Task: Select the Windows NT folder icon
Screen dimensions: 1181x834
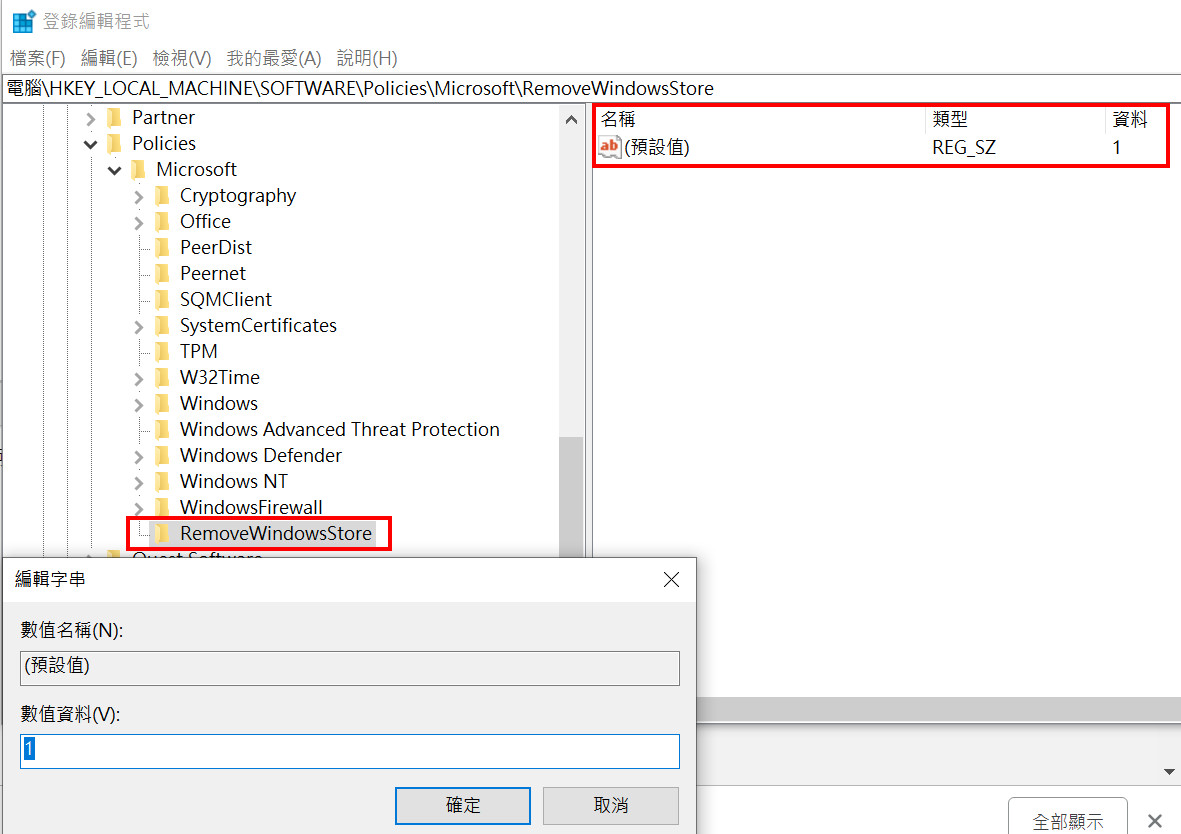Action: (x=163, y=481)
